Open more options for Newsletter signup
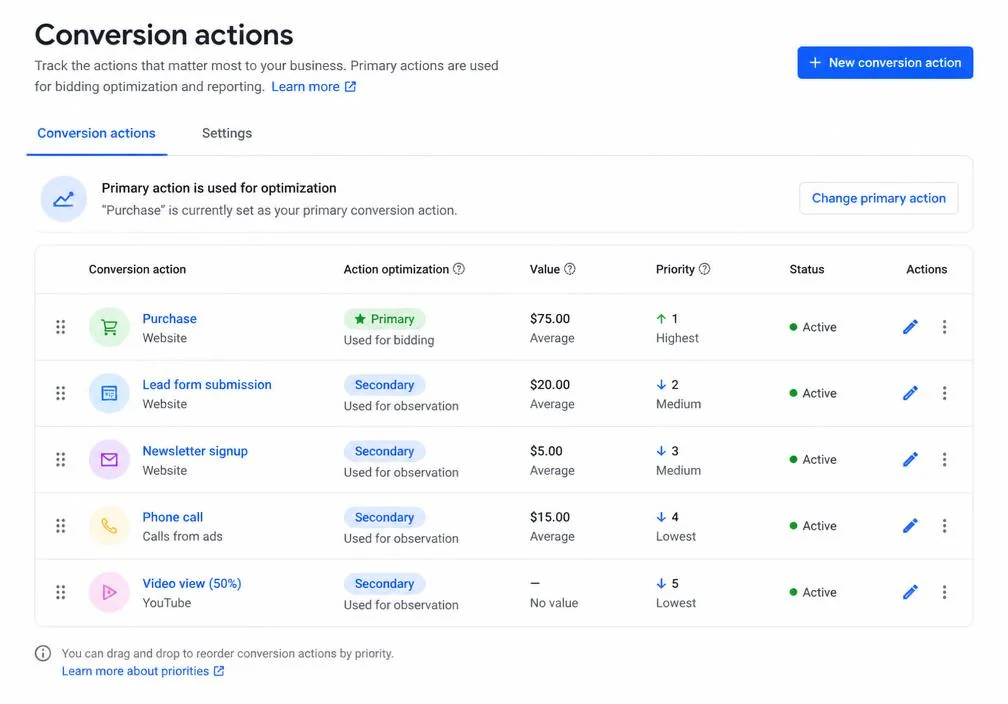 [944, 459]
